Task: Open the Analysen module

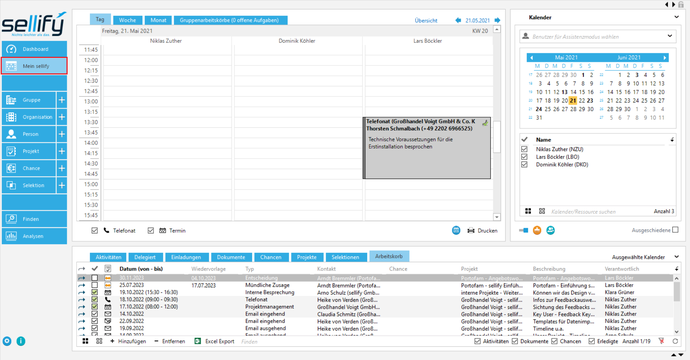Action: (x=34, y=236)
